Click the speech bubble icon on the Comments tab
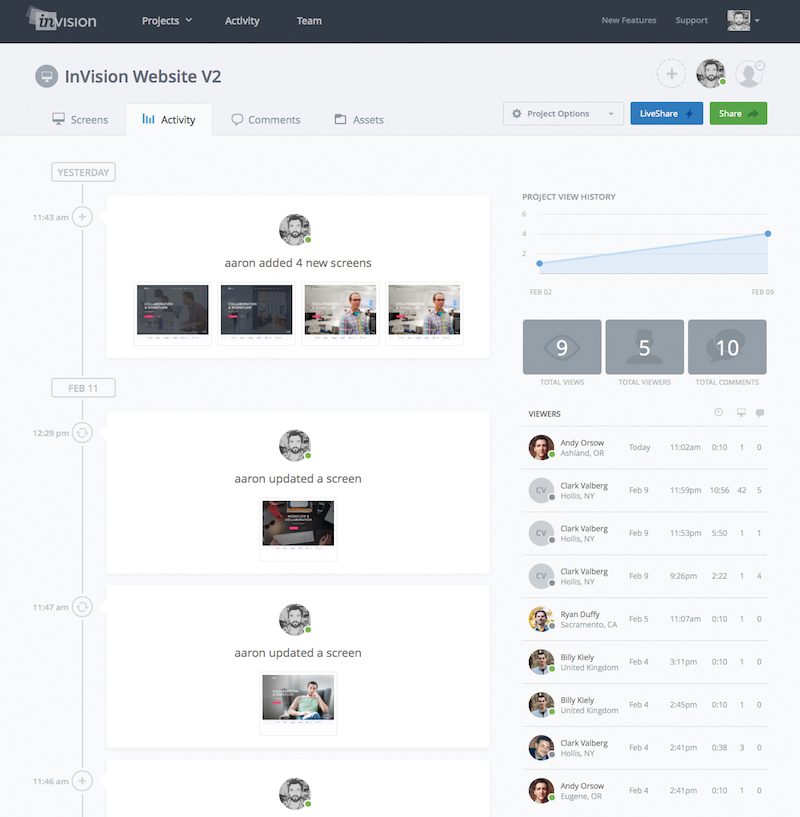The width and height of the screenshot is (800, 817). pyautogui.click(x=236, y=119)
